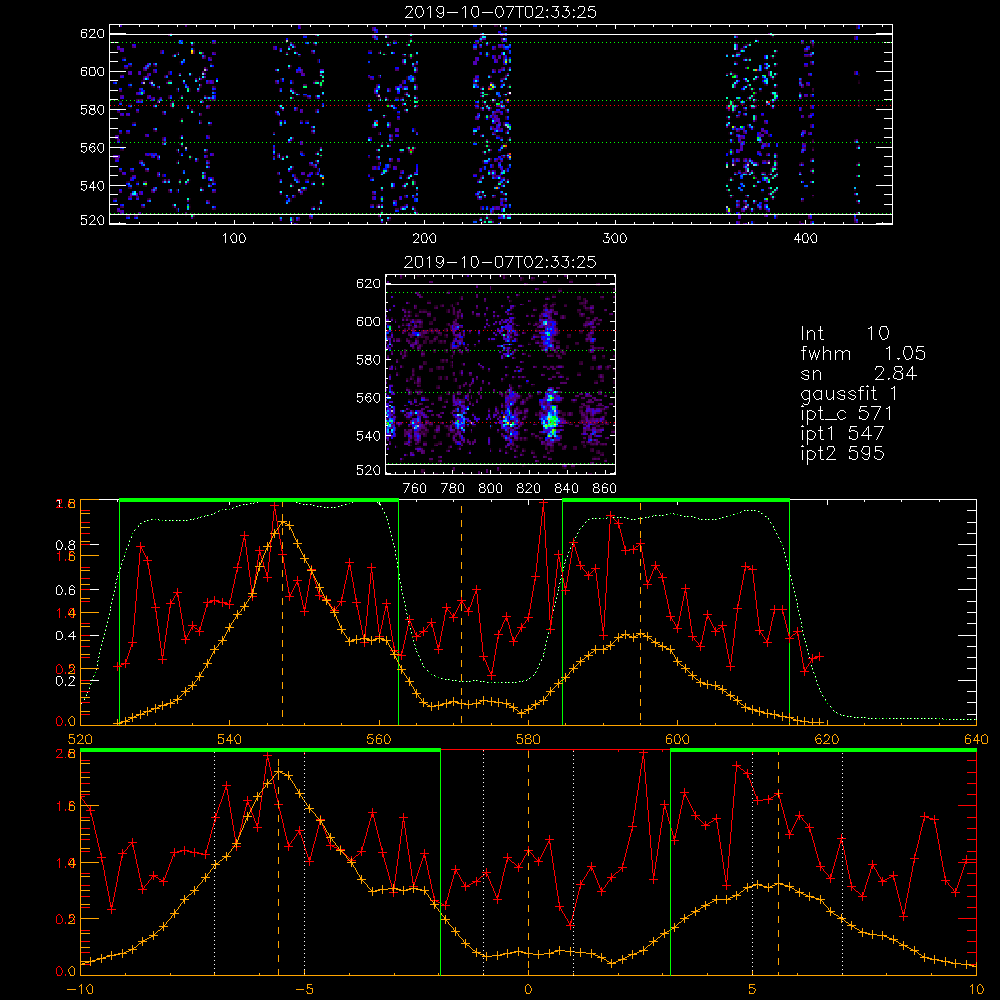Click the brightest blob in the middle image
1000x1000 pixels.
coord(550,418)
